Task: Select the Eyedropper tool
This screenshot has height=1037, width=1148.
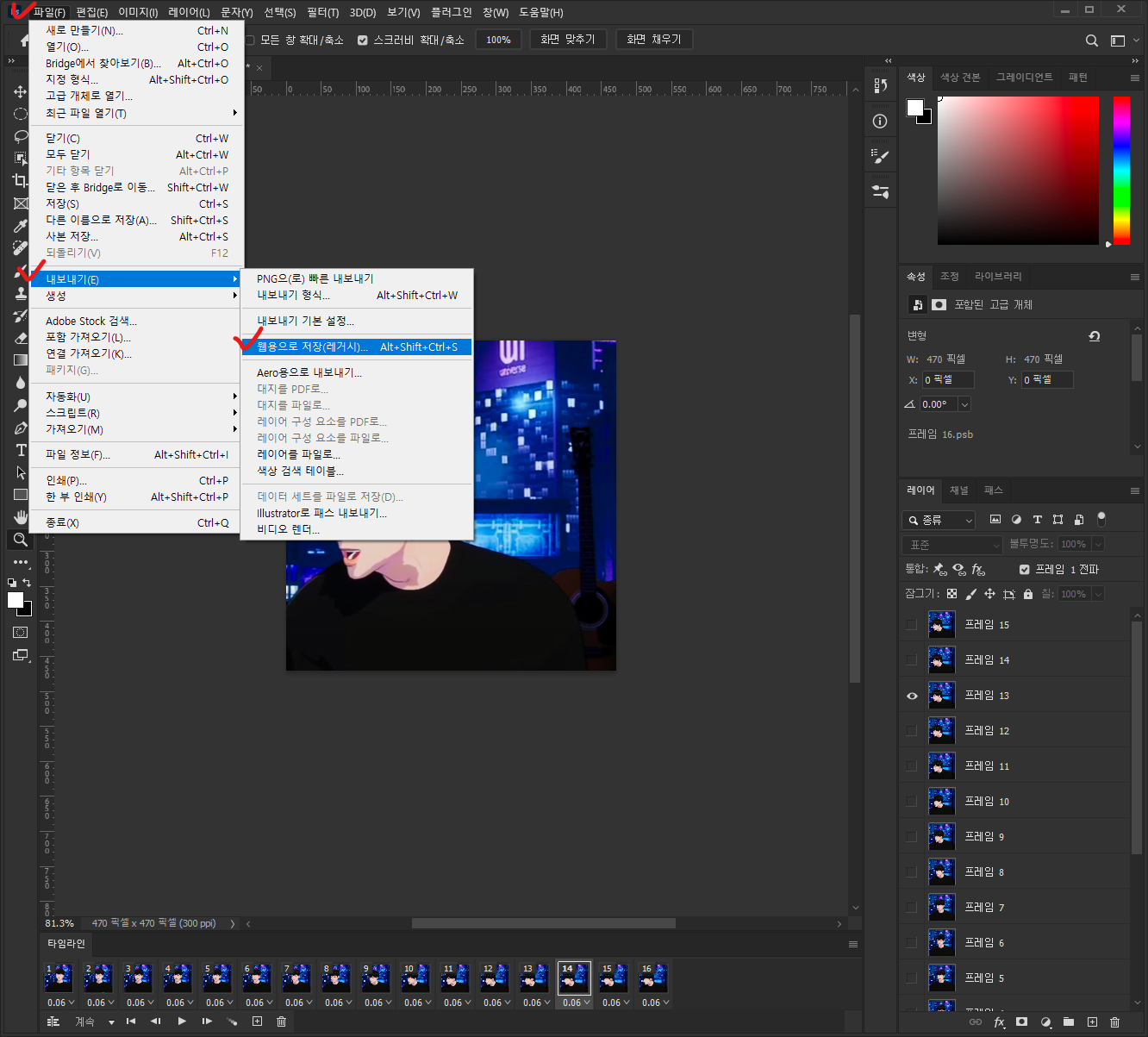Action: coord(20,226)
